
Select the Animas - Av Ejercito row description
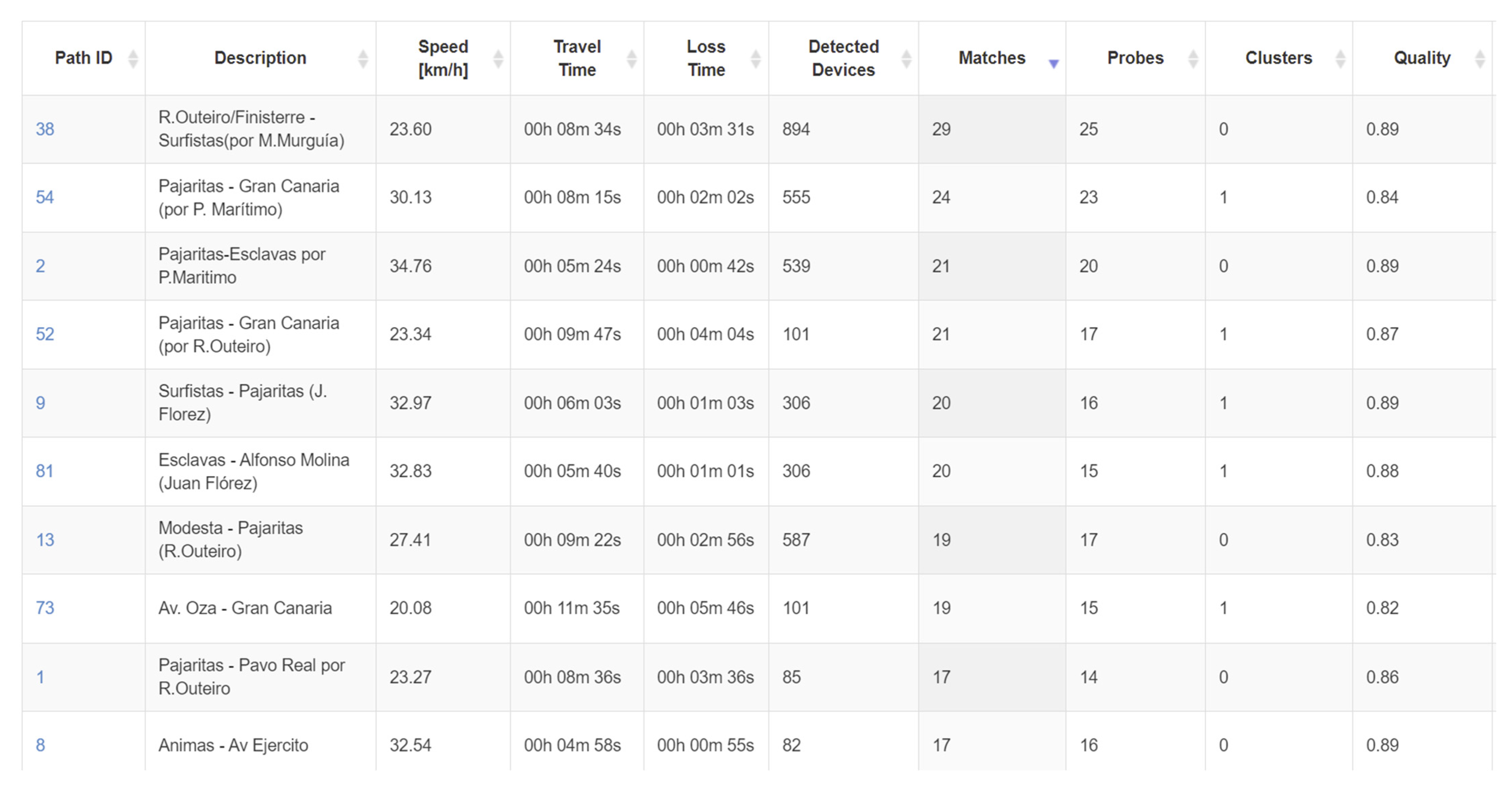[233, 745]
